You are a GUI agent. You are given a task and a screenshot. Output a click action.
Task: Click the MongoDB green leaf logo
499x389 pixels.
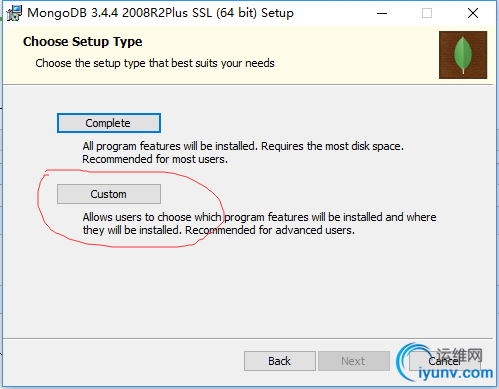(463, 55)
